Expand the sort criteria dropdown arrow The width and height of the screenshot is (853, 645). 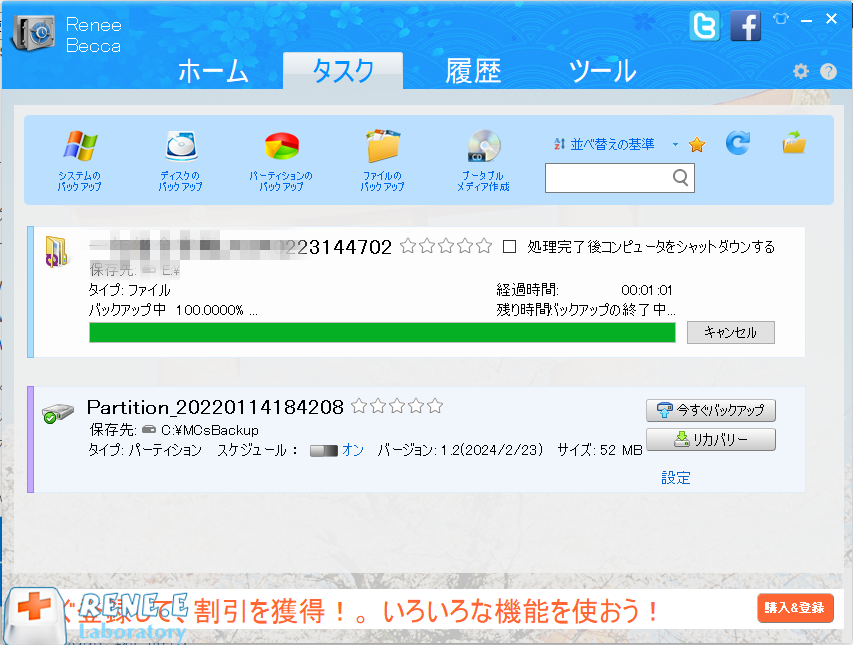tap(675, 145)
